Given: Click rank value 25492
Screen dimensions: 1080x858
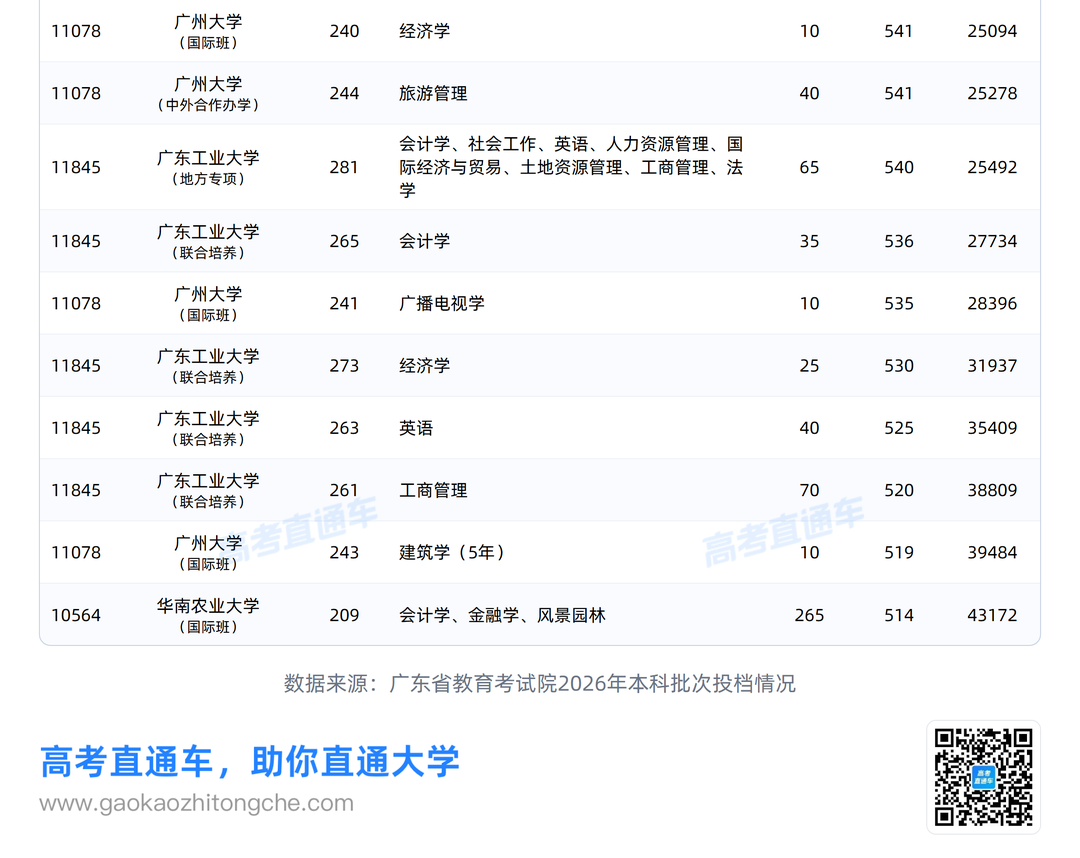Looking at the screenshot, I should (x=992, y=167).
